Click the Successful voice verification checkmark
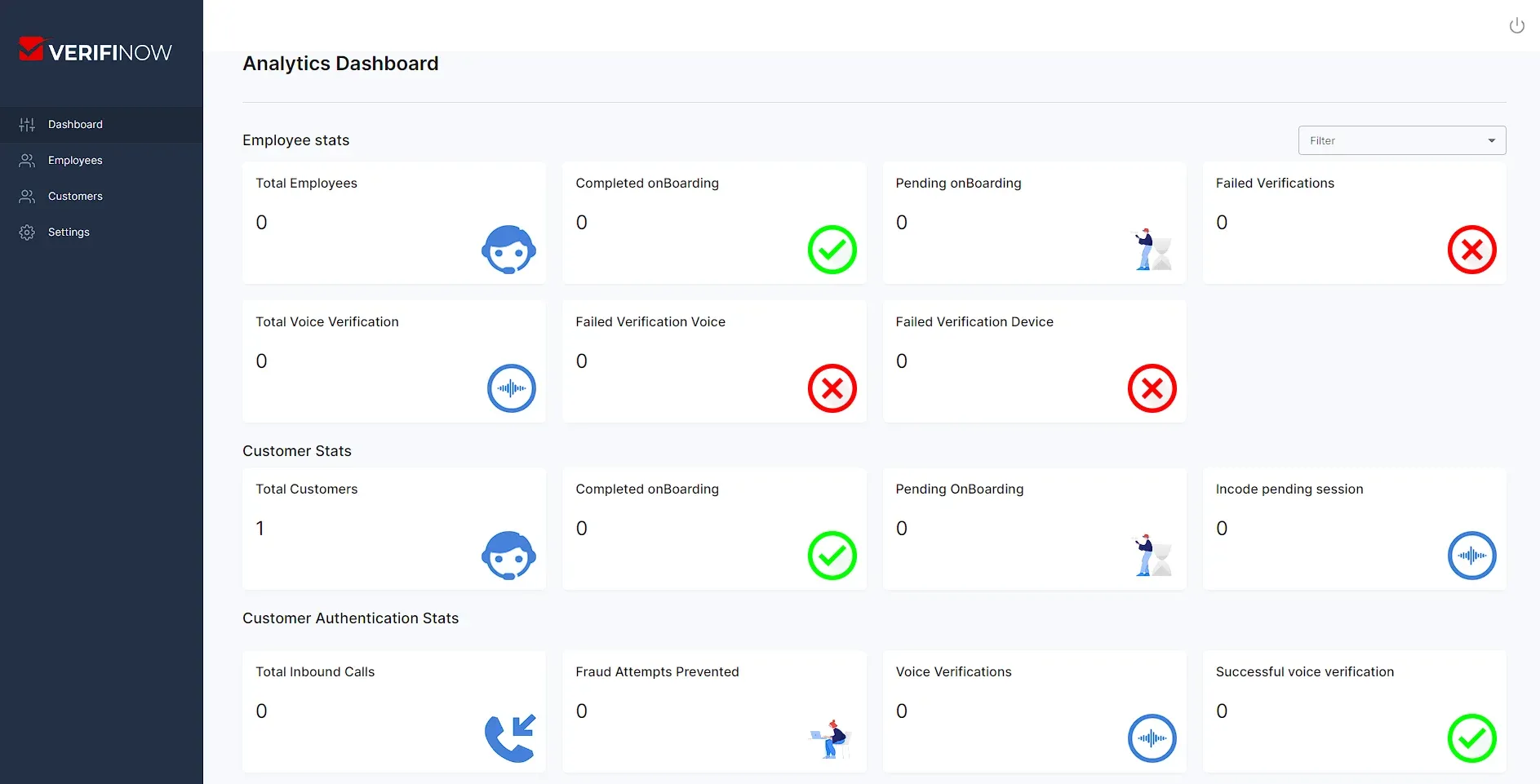This screenshot has height=784, width=1540. (x=1471, y=738)
